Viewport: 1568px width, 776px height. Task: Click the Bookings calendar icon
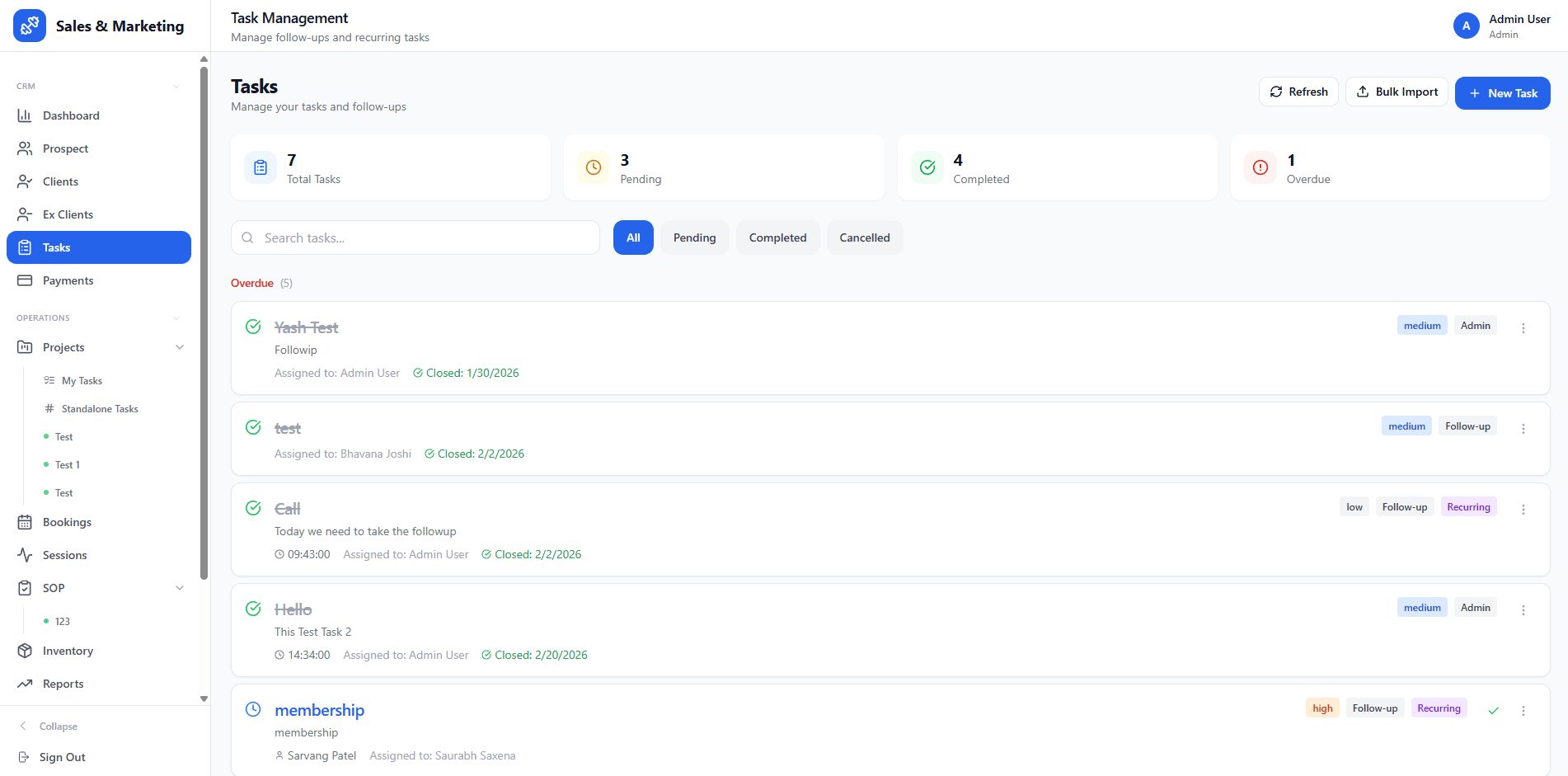coord(25,522)
